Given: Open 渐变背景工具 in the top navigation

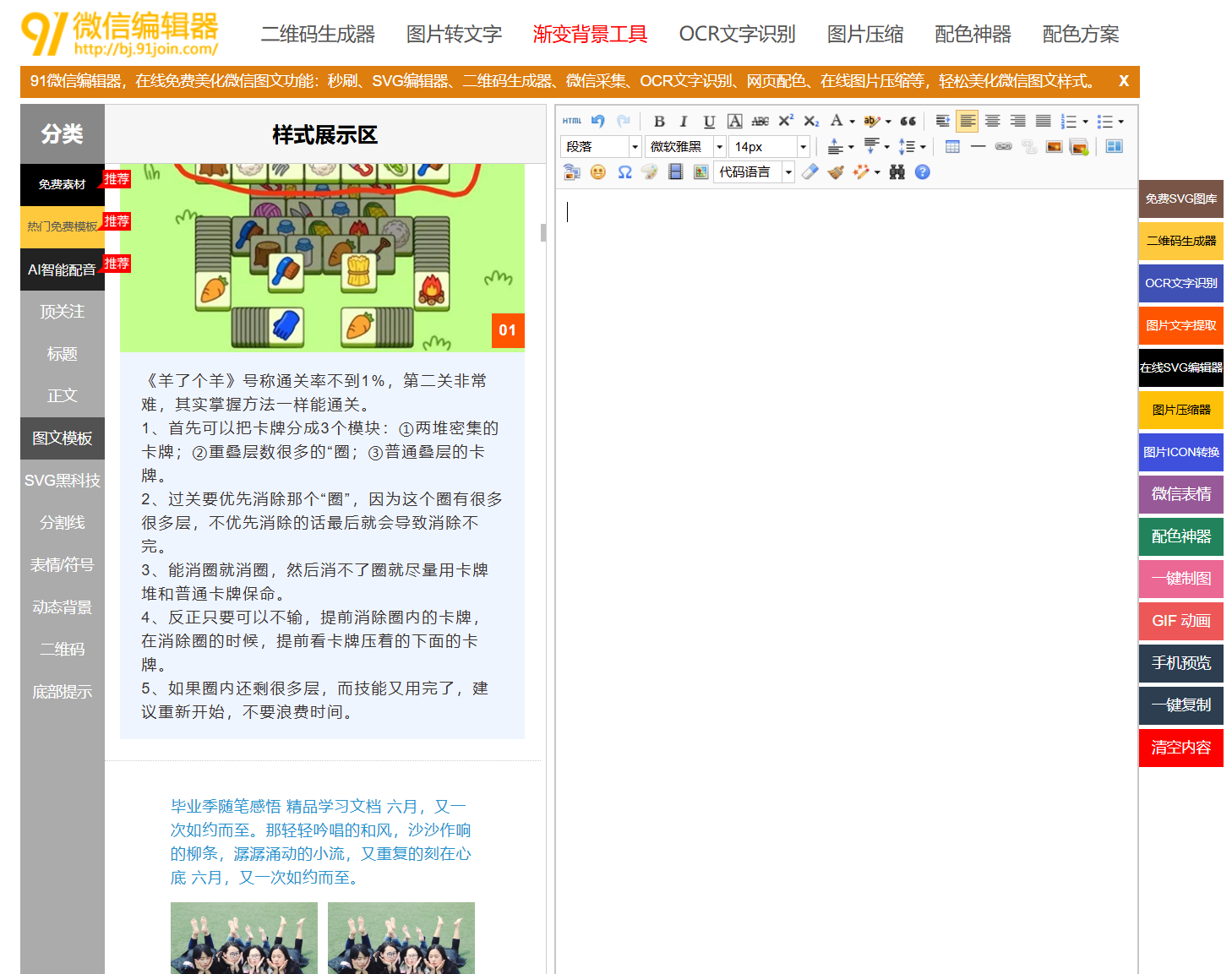Looking at the screenshot, I should coord(590,34).
